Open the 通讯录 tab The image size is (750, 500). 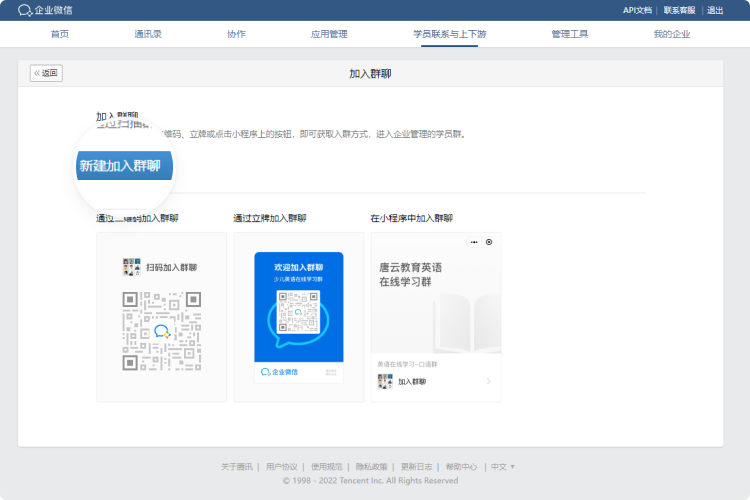148,34
